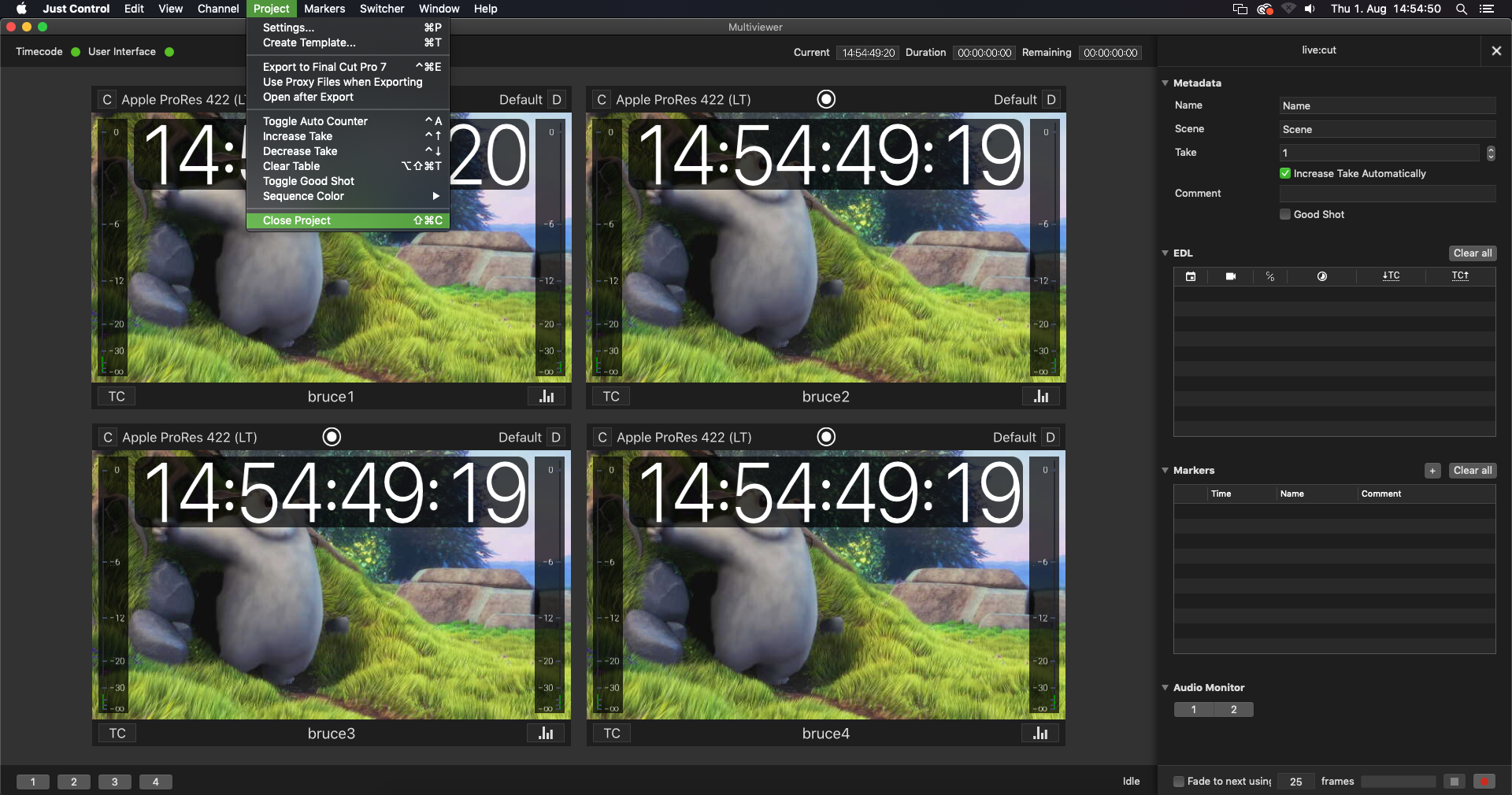Screen dimensions: 1512x795
Task: Select audio monitor channel 2
Action: tap(1234, 709)
